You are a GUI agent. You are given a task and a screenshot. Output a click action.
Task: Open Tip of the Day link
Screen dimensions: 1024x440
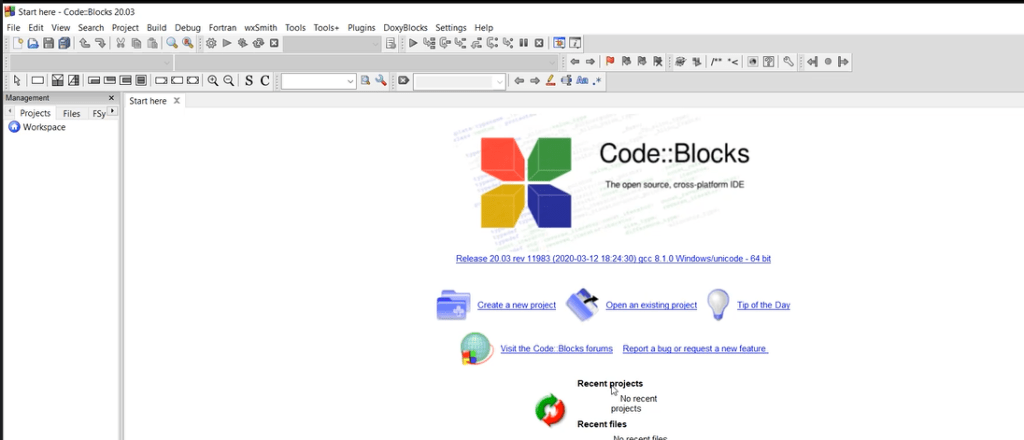pos(763,305)
